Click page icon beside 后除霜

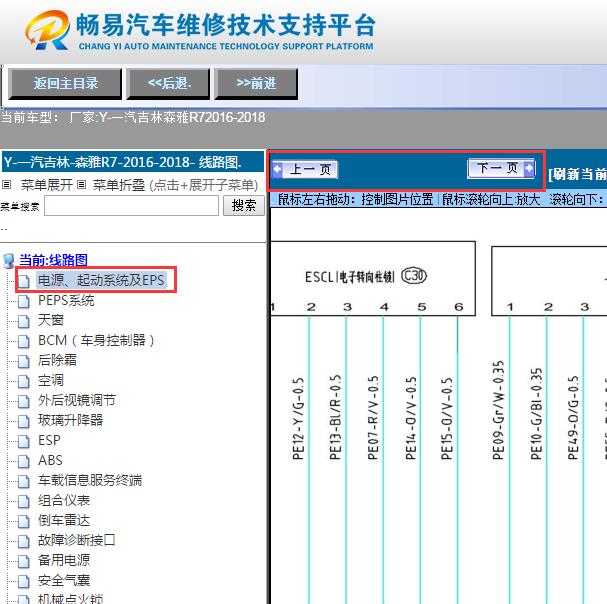point(24,361)
